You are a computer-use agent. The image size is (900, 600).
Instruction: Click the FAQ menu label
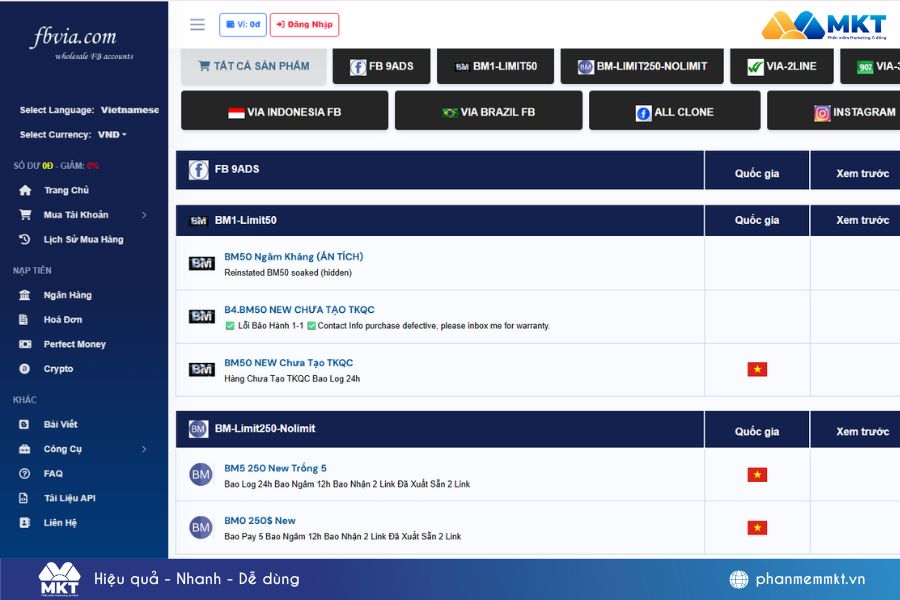[x=53, y=474]
